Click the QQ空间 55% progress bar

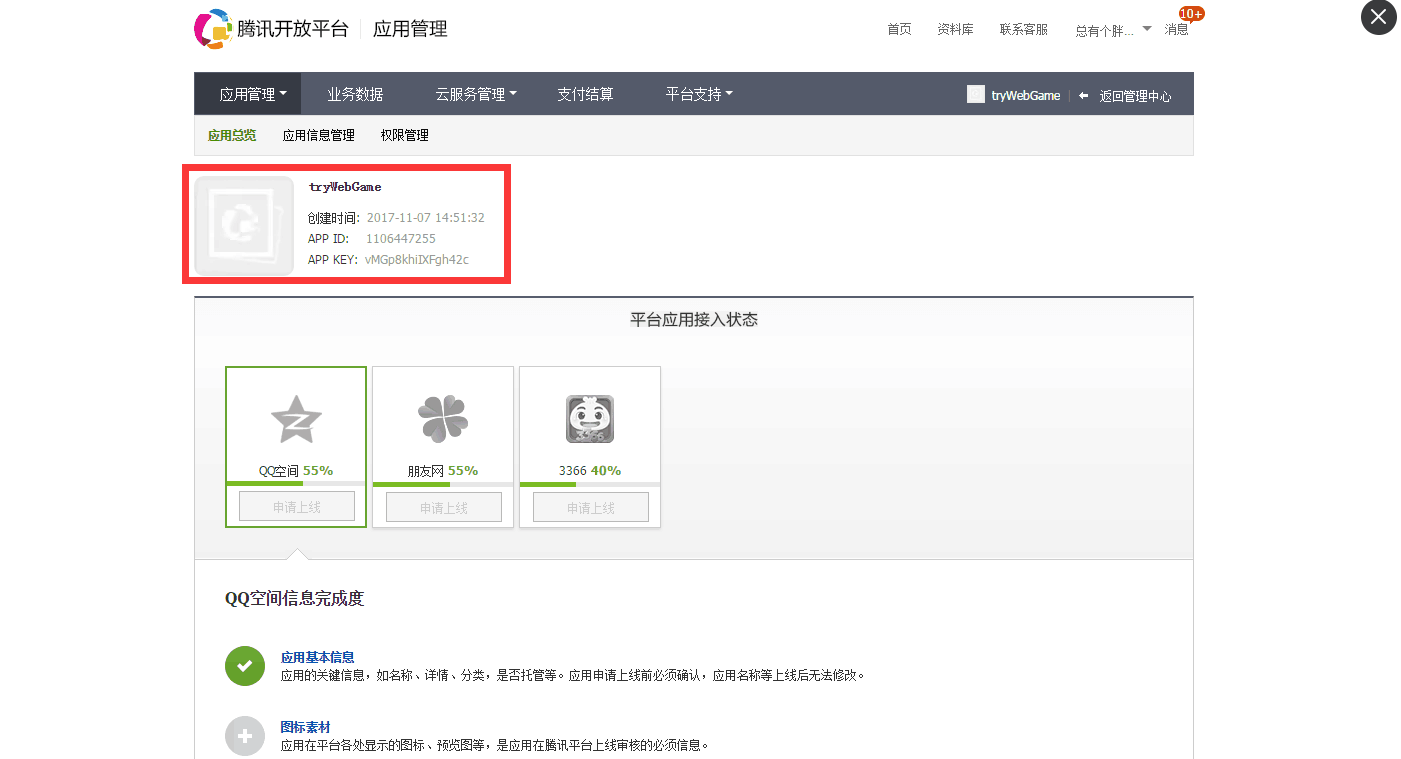pyautogui.click(x=296, y=483)
